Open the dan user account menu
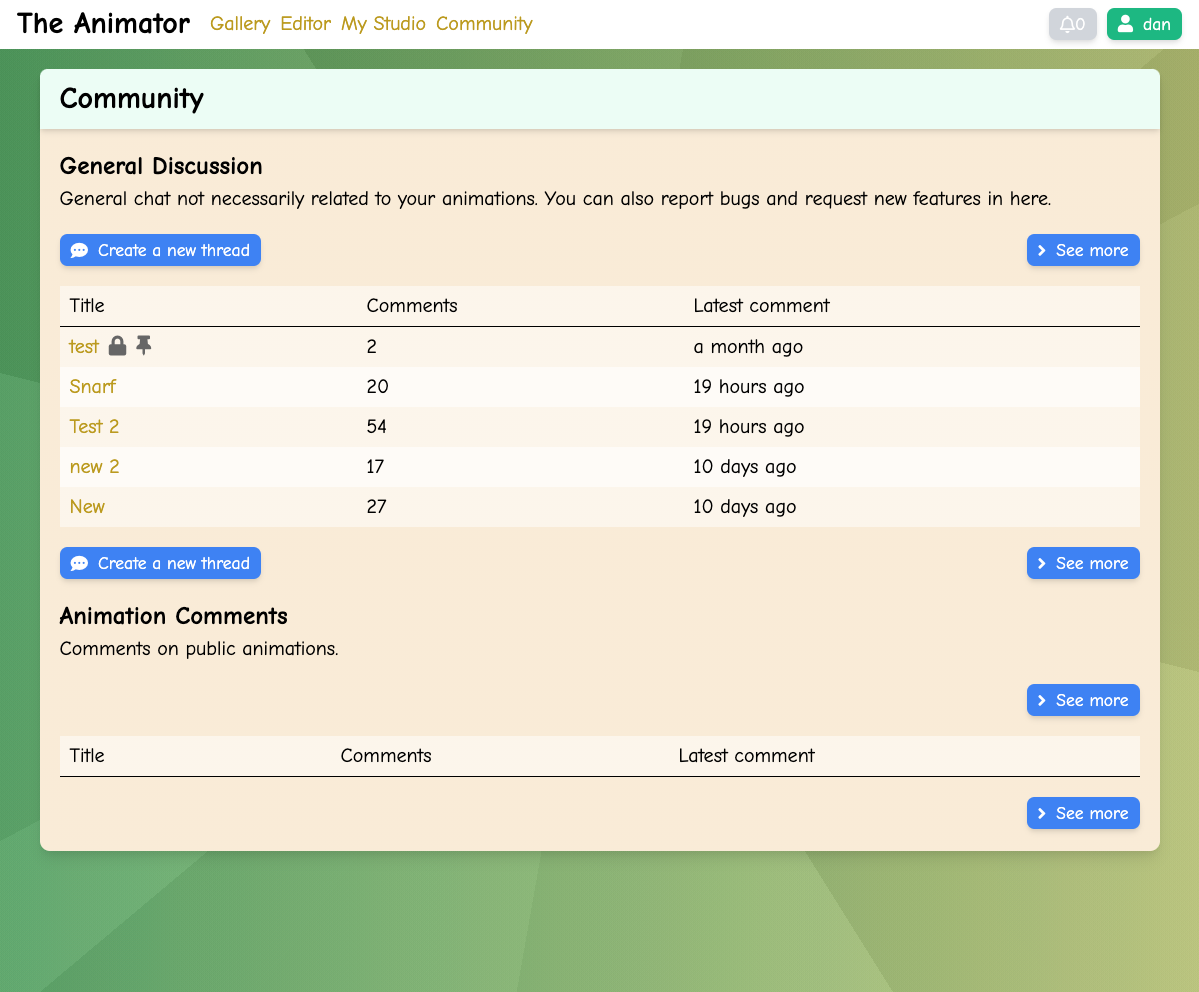1199x992 pixels. 1144,24
